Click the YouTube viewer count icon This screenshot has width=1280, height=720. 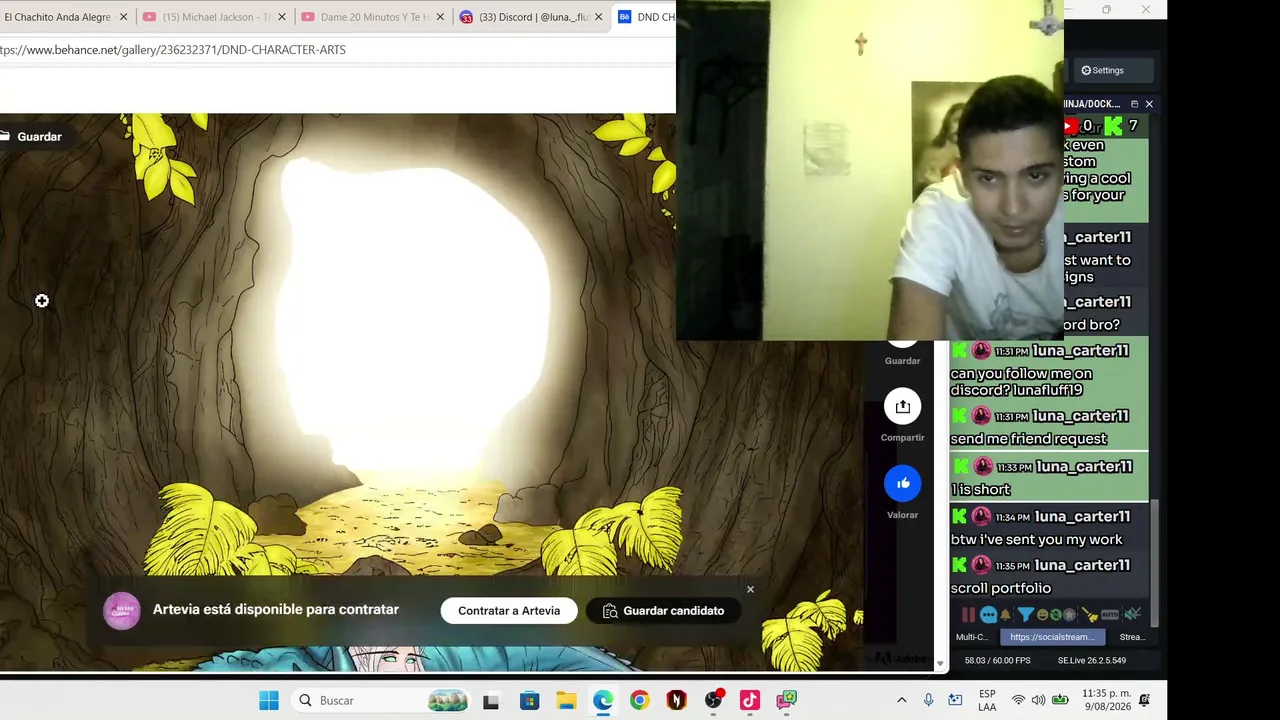[x=1073, y=126]
